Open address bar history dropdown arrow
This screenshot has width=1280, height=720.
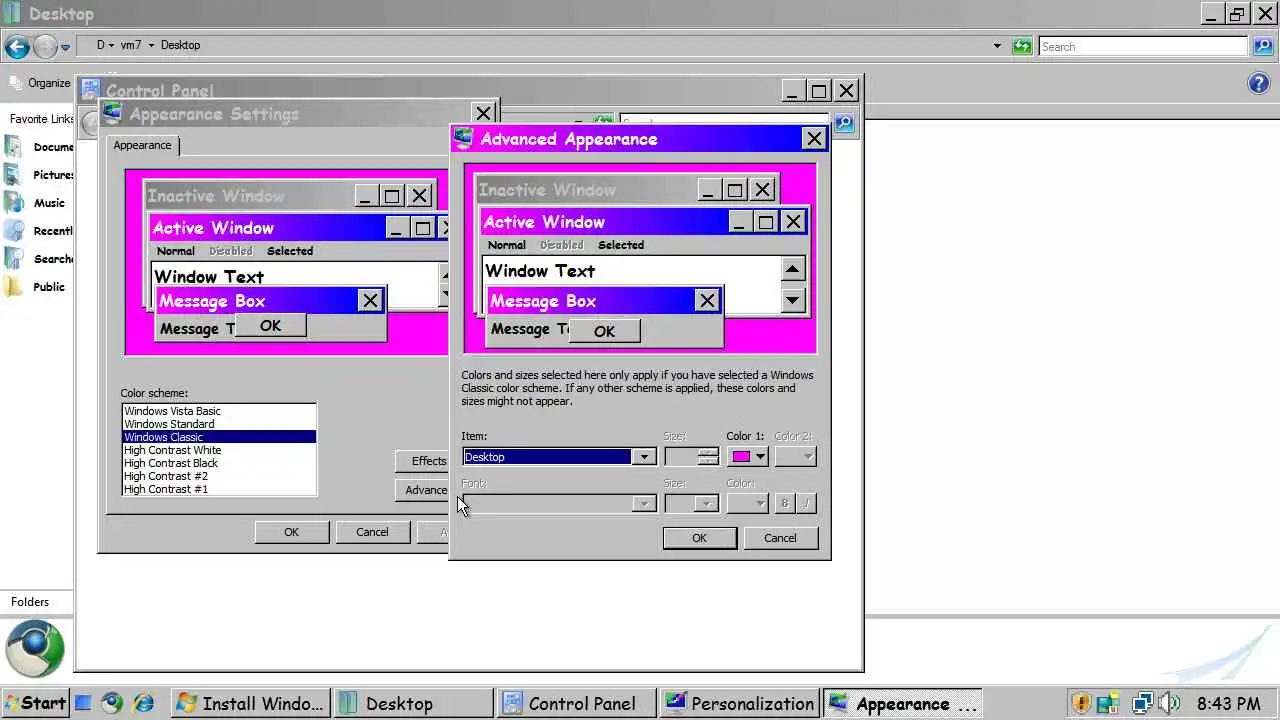(x=997, y=46)
